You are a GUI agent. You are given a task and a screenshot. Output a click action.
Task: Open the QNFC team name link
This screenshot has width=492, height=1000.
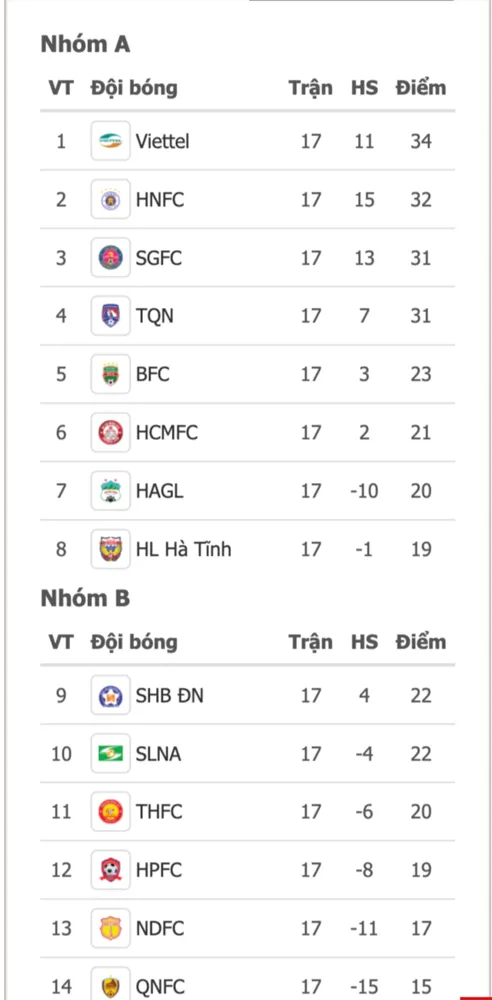pos(160,986)
